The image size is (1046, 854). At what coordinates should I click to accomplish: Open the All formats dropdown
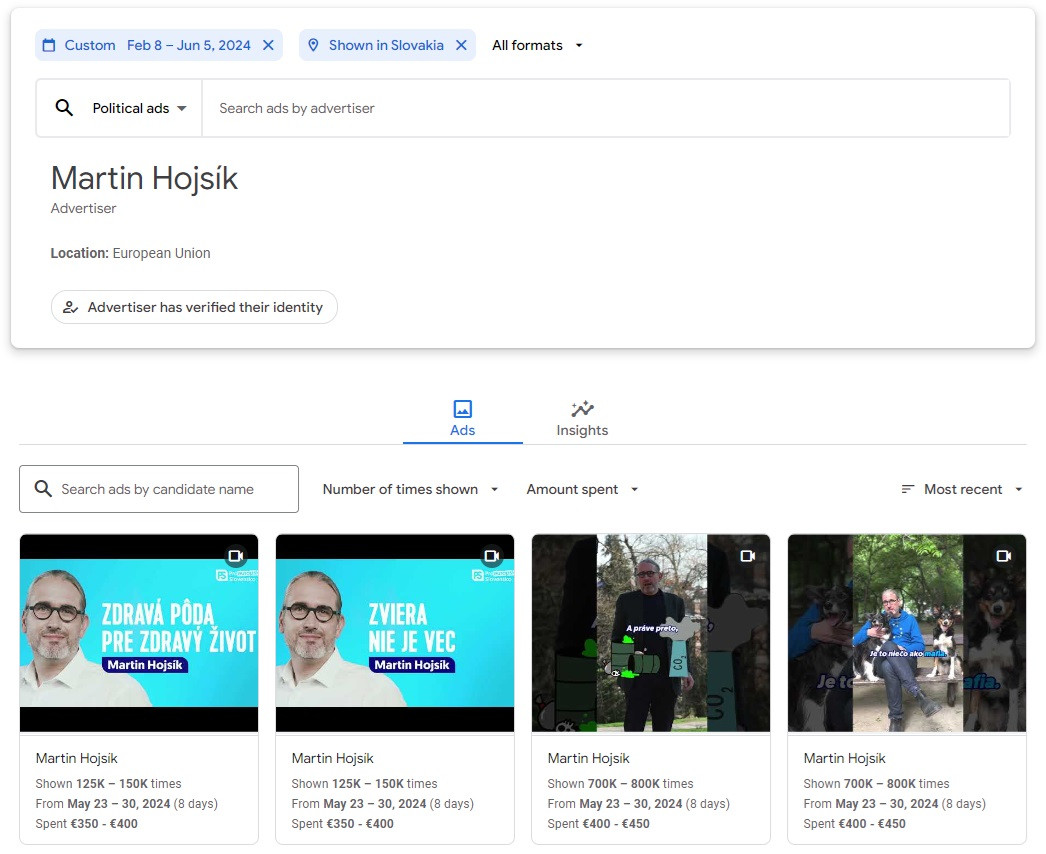pyautogui.click(x=537, y=45)
